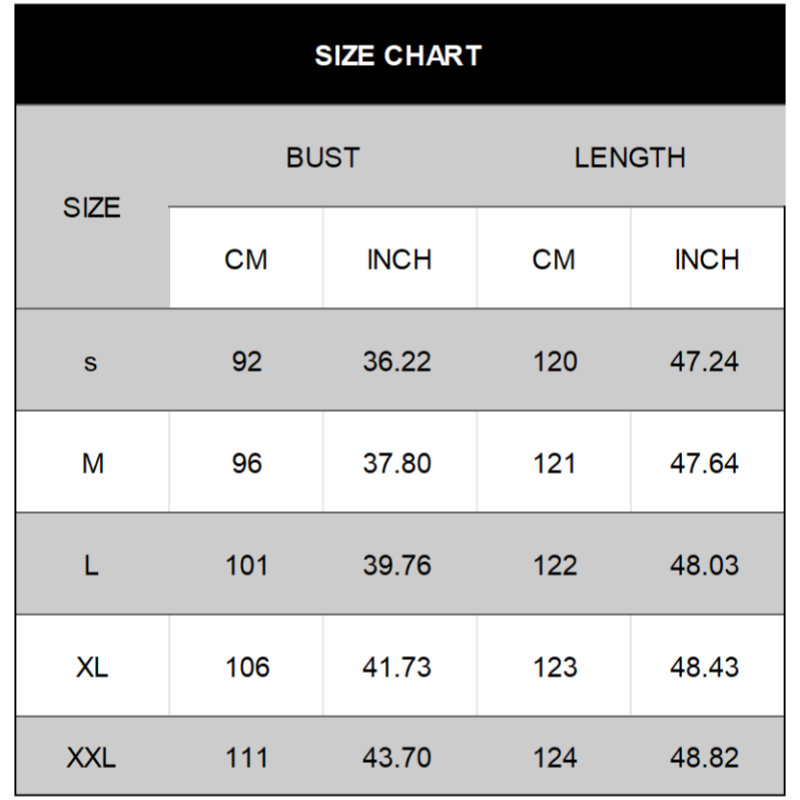Click the BUST column header
The width and height of the screenshot is (800, 800).
pyautogui.click(x=322, y=157)
